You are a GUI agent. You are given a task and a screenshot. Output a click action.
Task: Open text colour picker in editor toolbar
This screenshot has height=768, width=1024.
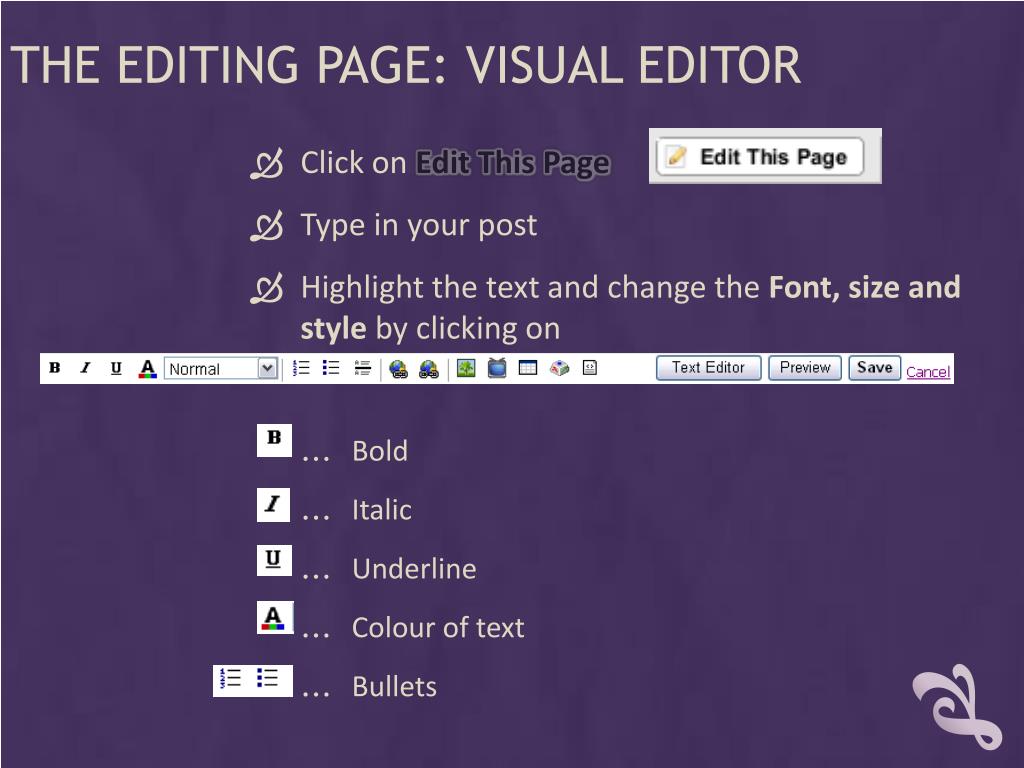(148, 368)
